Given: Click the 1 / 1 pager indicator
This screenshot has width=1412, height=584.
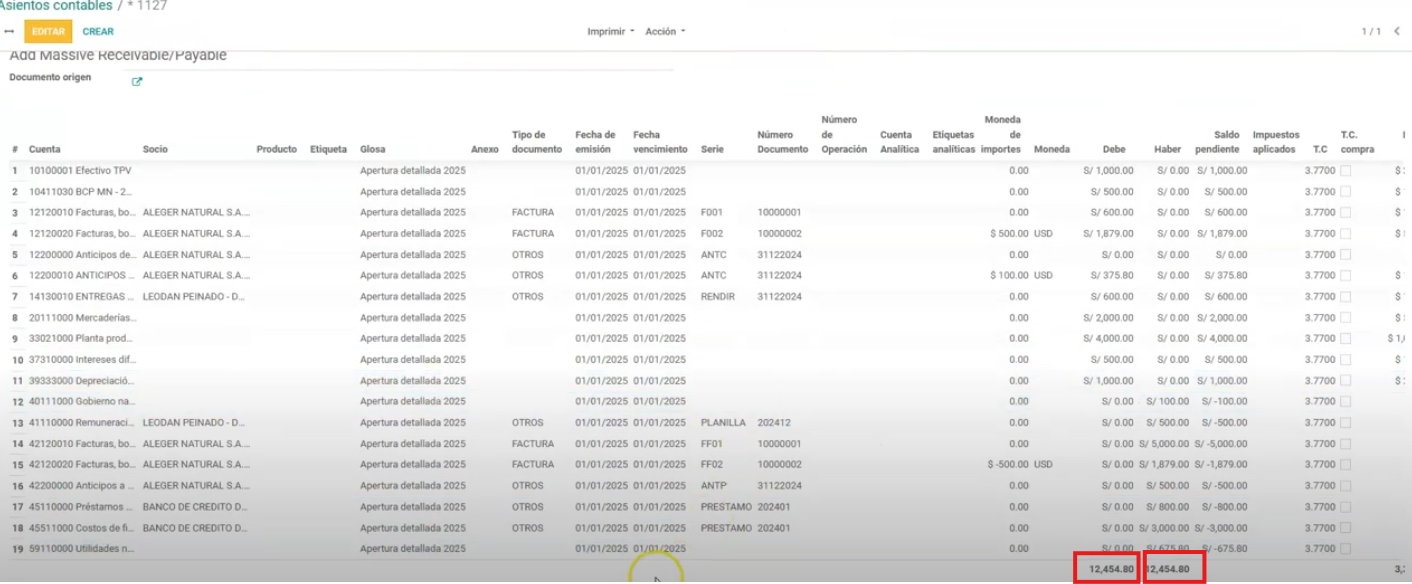Looking at the screenshot, I should click(1371, 32).
